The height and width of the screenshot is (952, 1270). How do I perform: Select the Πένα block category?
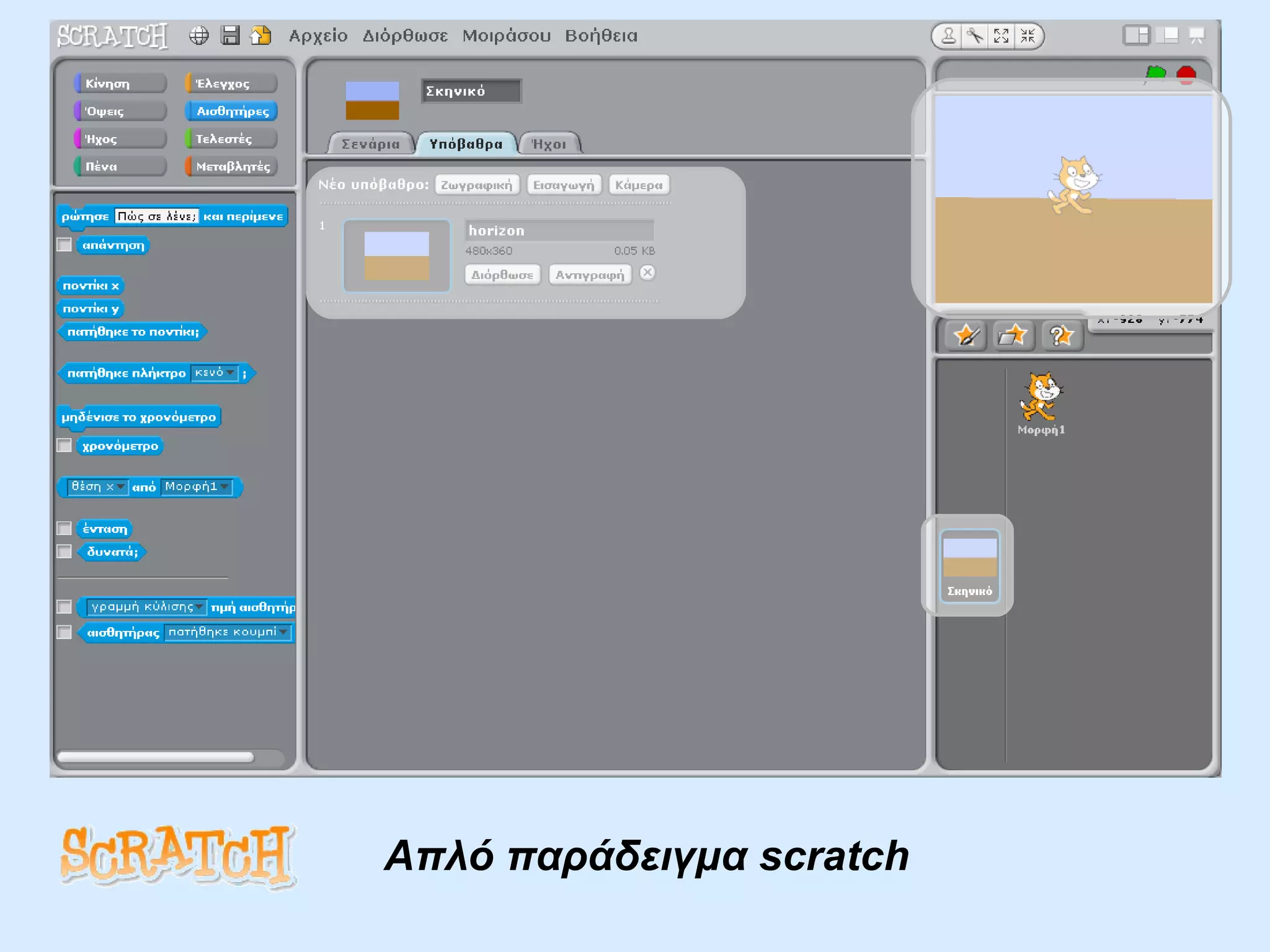[x=120, y=166]
